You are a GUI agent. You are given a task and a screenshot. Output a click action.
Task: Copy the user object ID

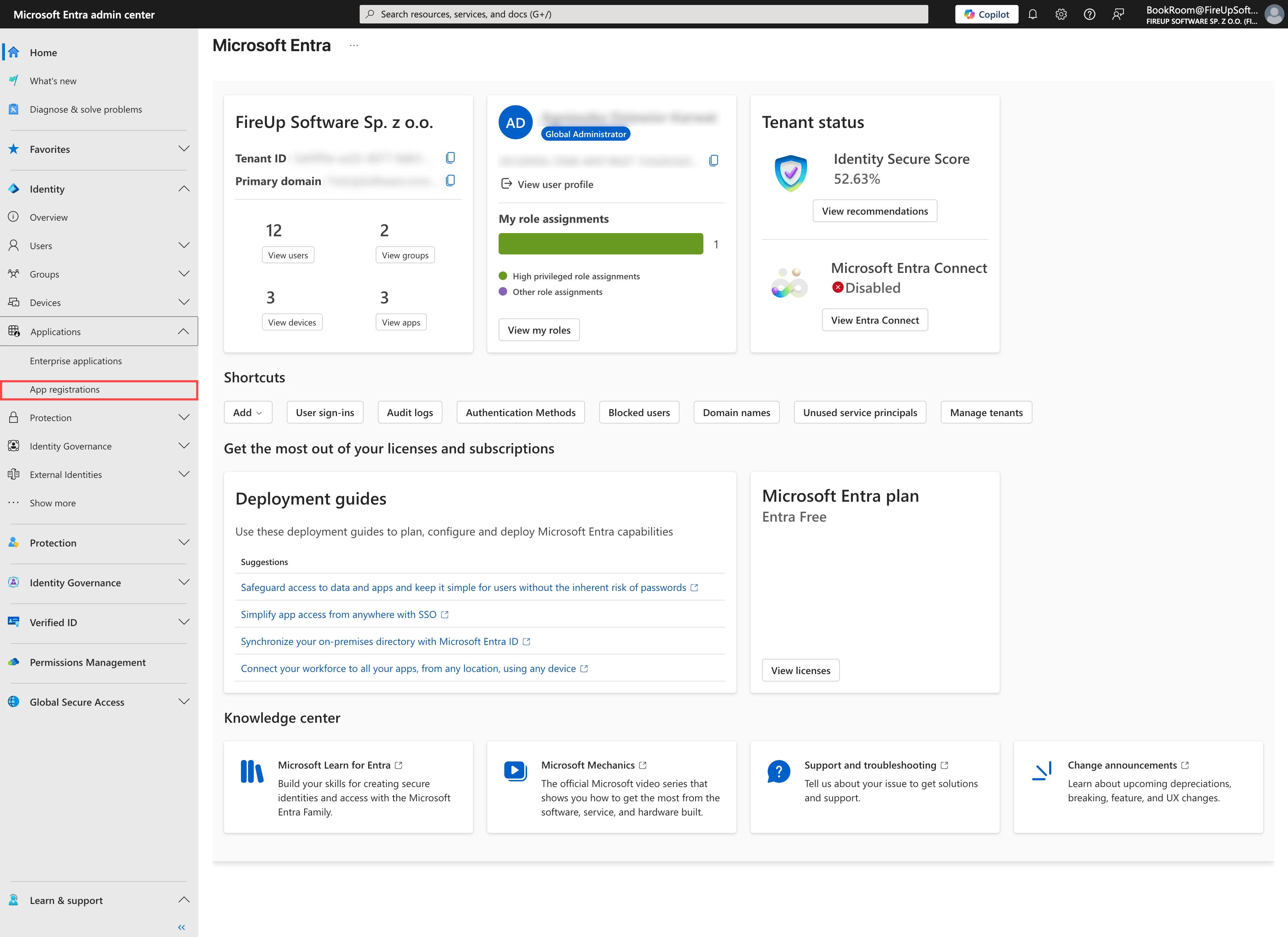click(x=714, y=161)
